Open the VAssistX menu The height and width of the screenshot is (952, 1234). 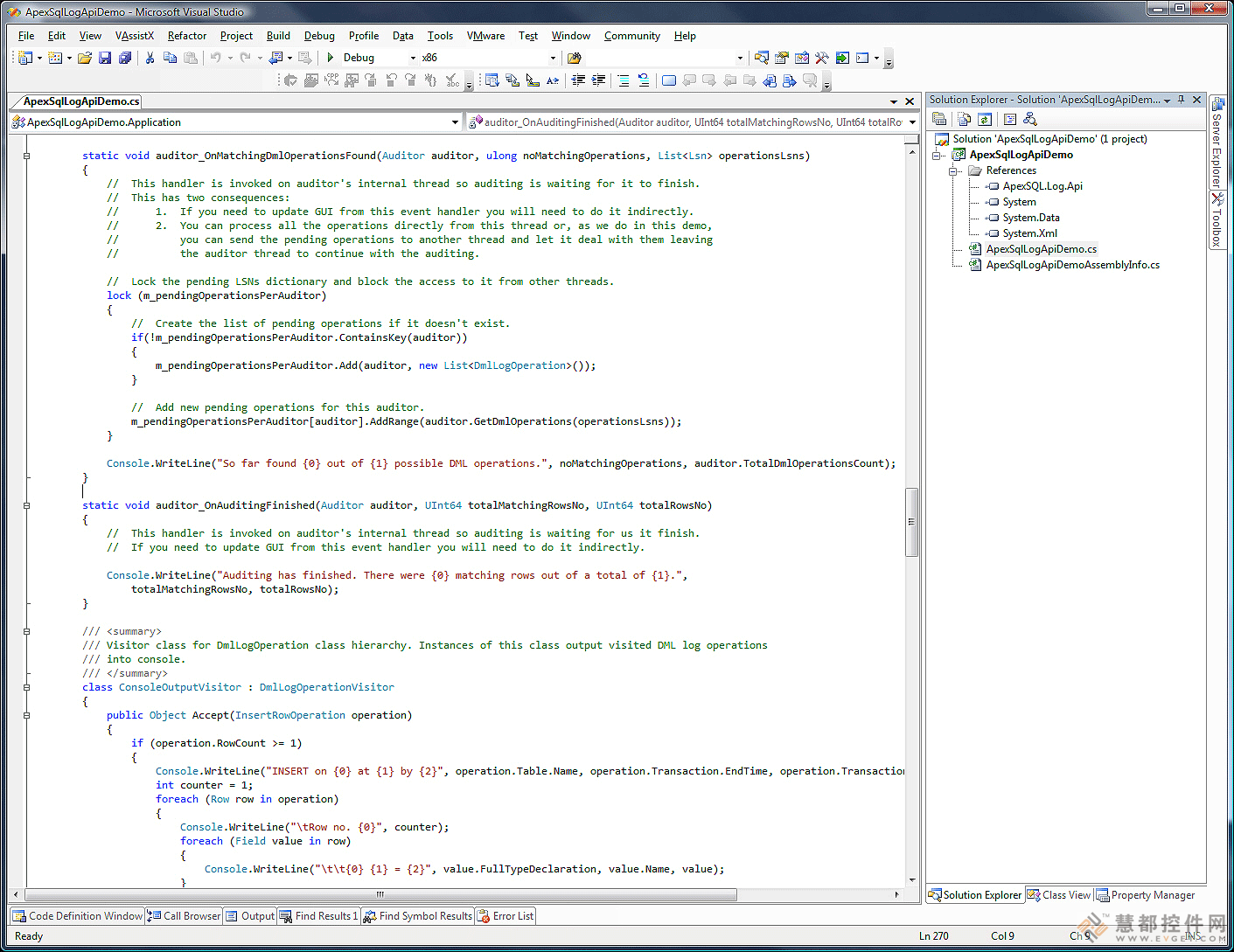[x=135, y=36]
